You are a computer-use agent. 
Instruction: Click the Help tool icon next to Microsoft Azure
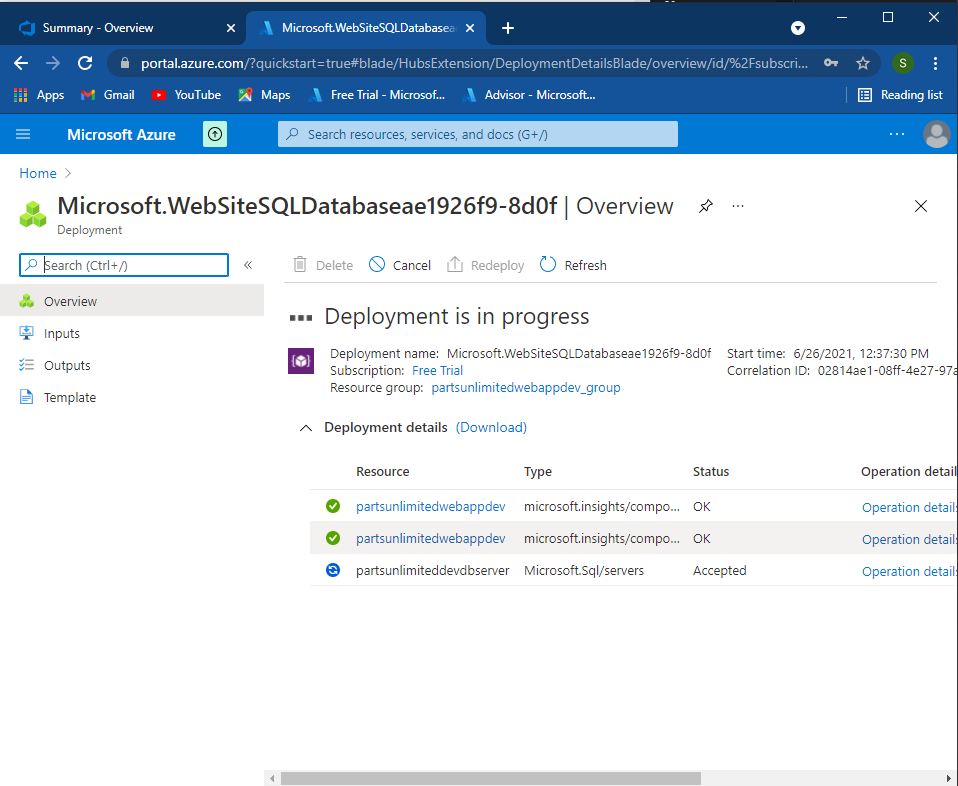(x=214, y=134)
